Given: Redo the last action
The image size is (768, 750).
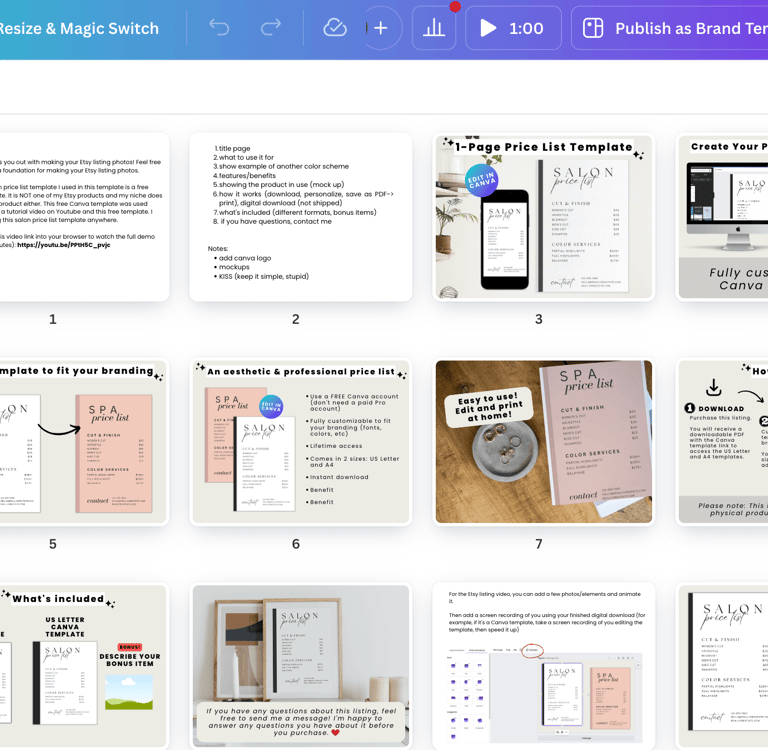Looking at the screenshot, I should (x=270, y=28).
